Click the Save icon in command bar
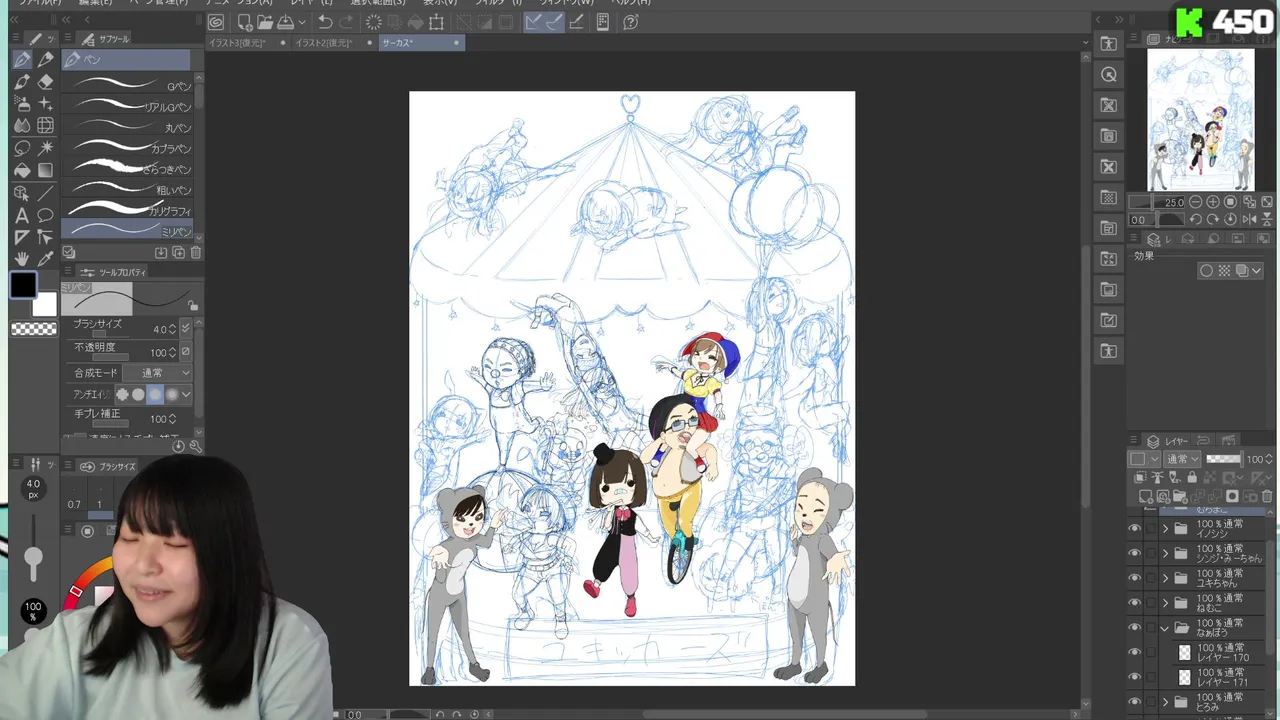Viewport: 1280px width, 720px height. tap(286, 22)
